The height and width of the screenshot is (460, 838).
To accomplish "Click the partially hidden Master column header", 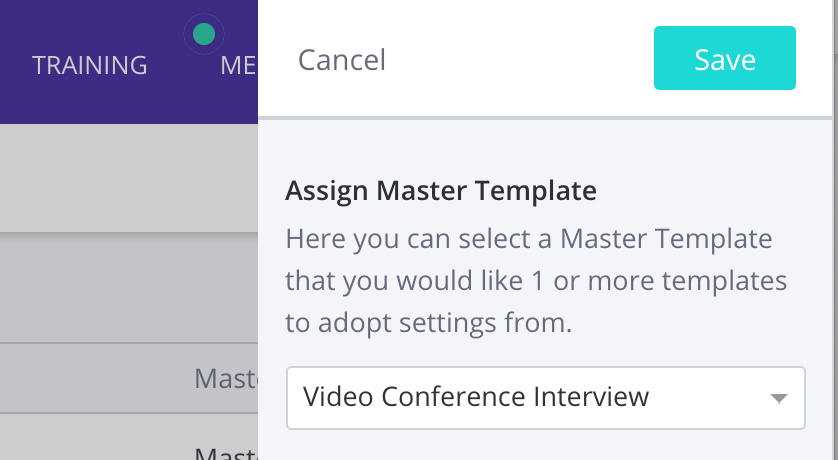I will (225, 378).
